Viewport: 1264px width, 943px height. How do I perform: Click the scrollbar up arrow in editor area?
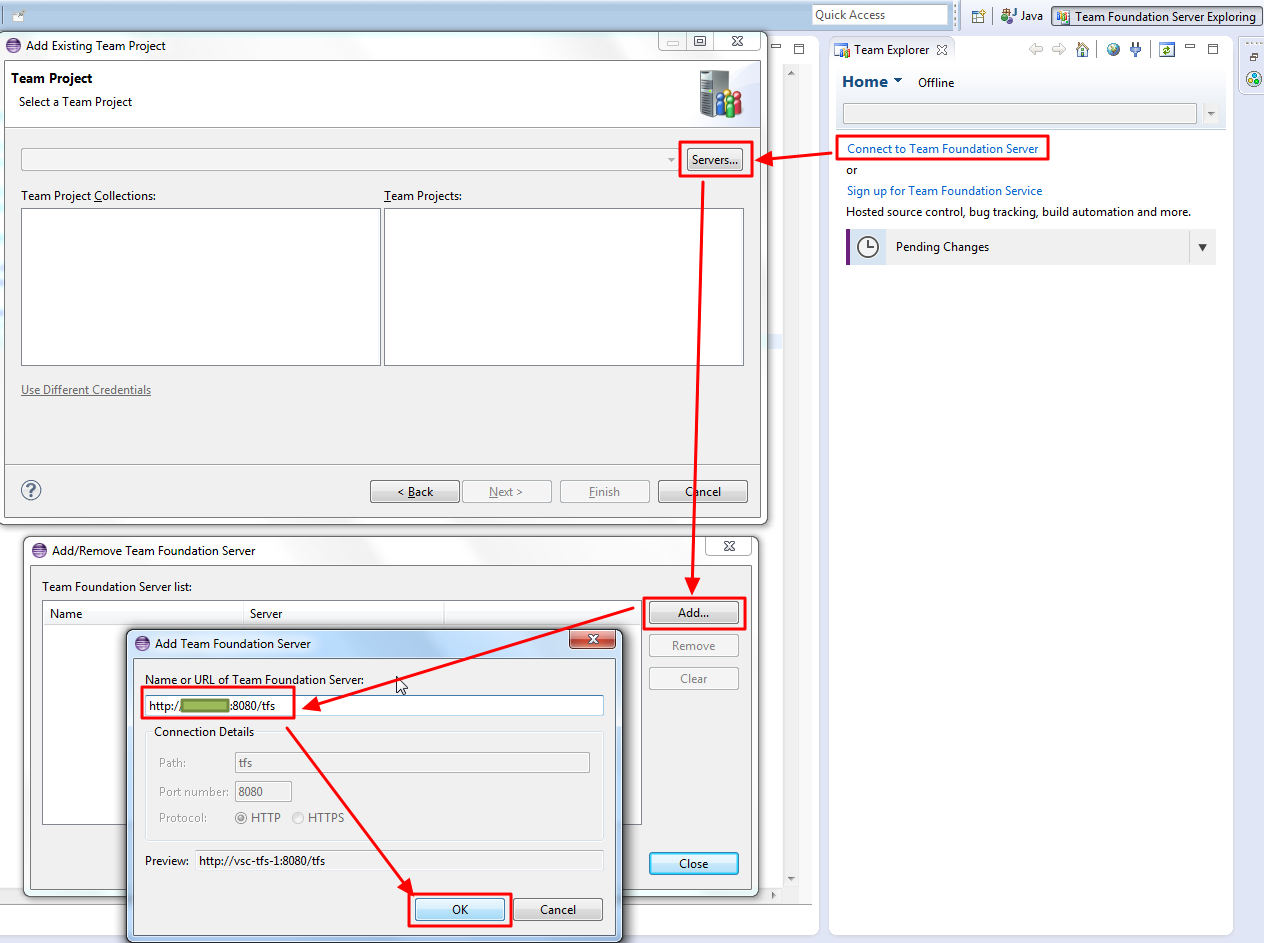click(x=791, y=73)
